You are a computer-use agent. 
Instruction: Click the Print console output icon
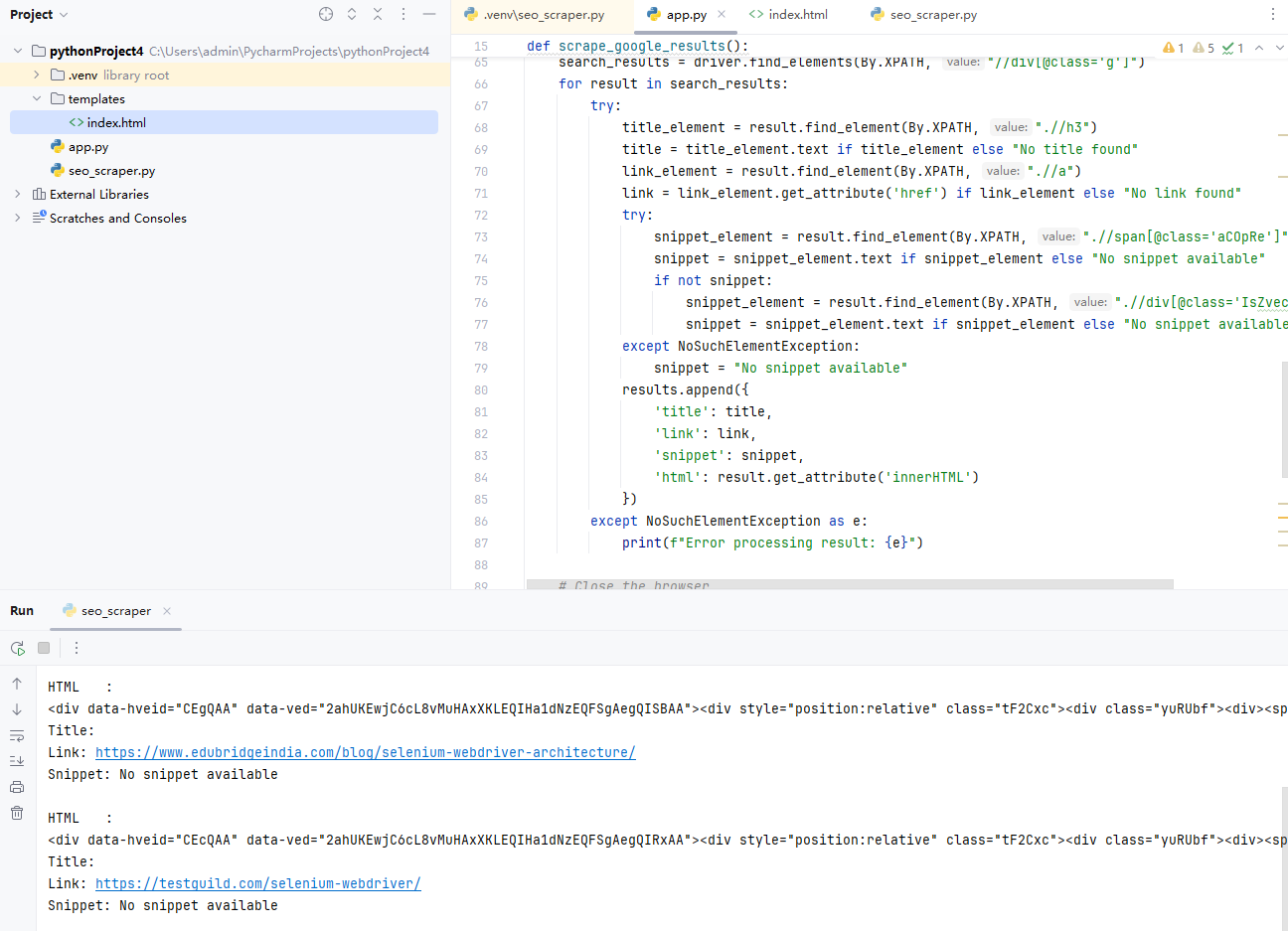pyautogui.click(x=17, y=787)
